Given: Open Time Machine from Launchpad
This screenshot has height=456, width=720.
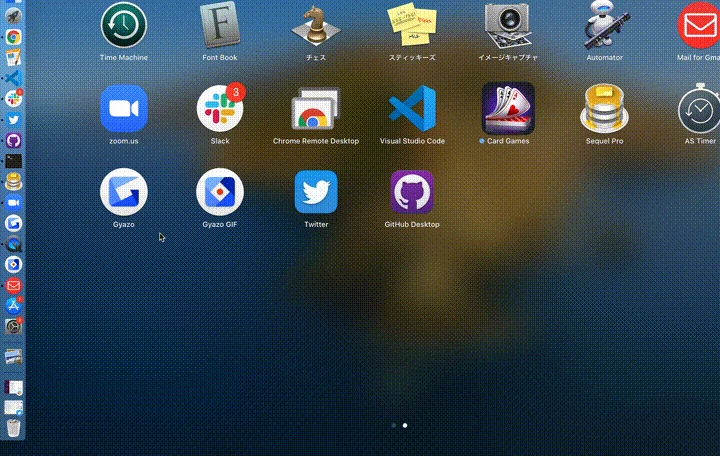Looking at the screenshot, I should pyautogui.click(x=124, y=25).
